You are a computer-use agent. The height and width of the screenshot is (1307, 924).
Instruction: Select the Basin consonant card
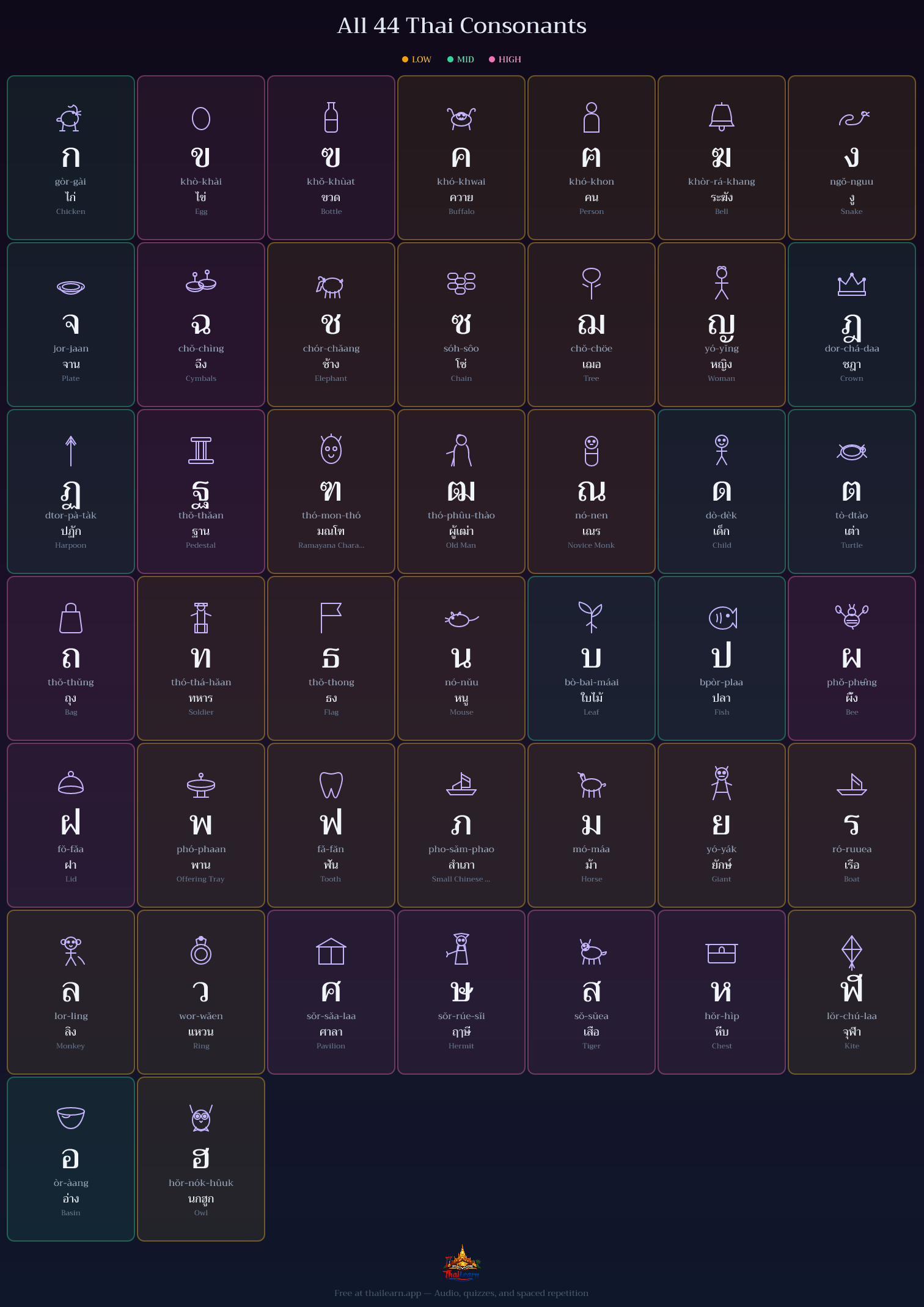point(71,1158)
